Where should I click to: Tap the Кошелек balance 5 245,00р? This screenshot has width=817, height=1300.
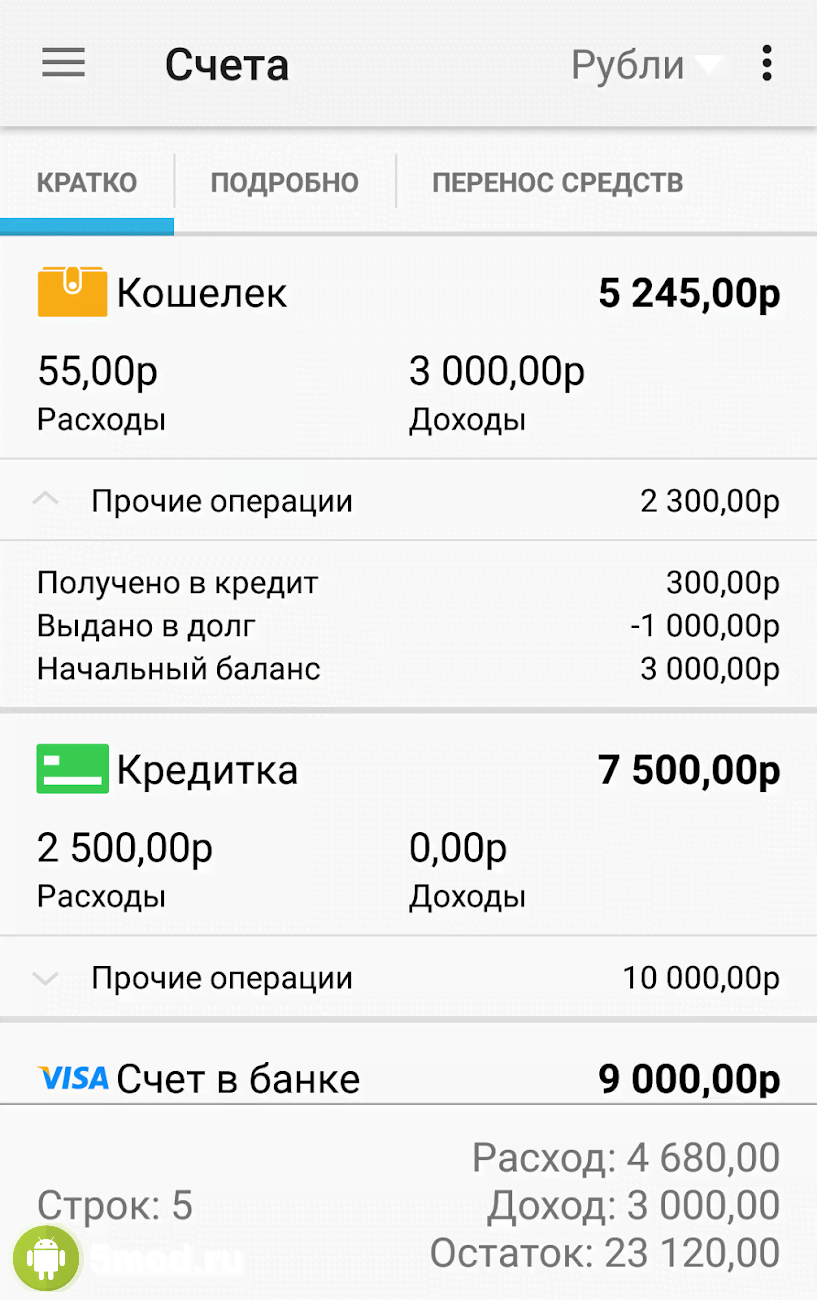click(x=689, y=294)
